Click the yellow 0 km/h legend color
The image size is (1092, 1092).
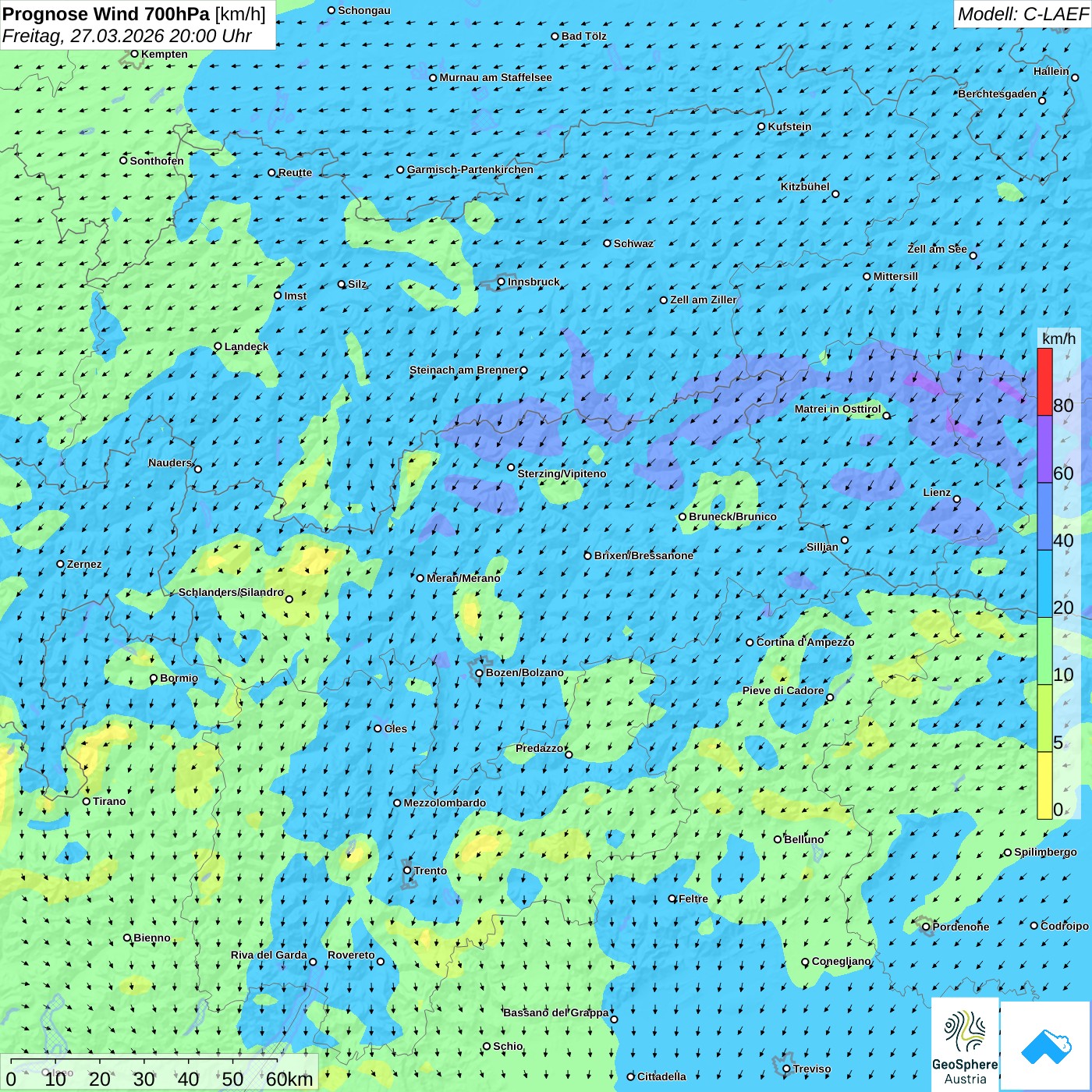click(x=1044, y=785)
